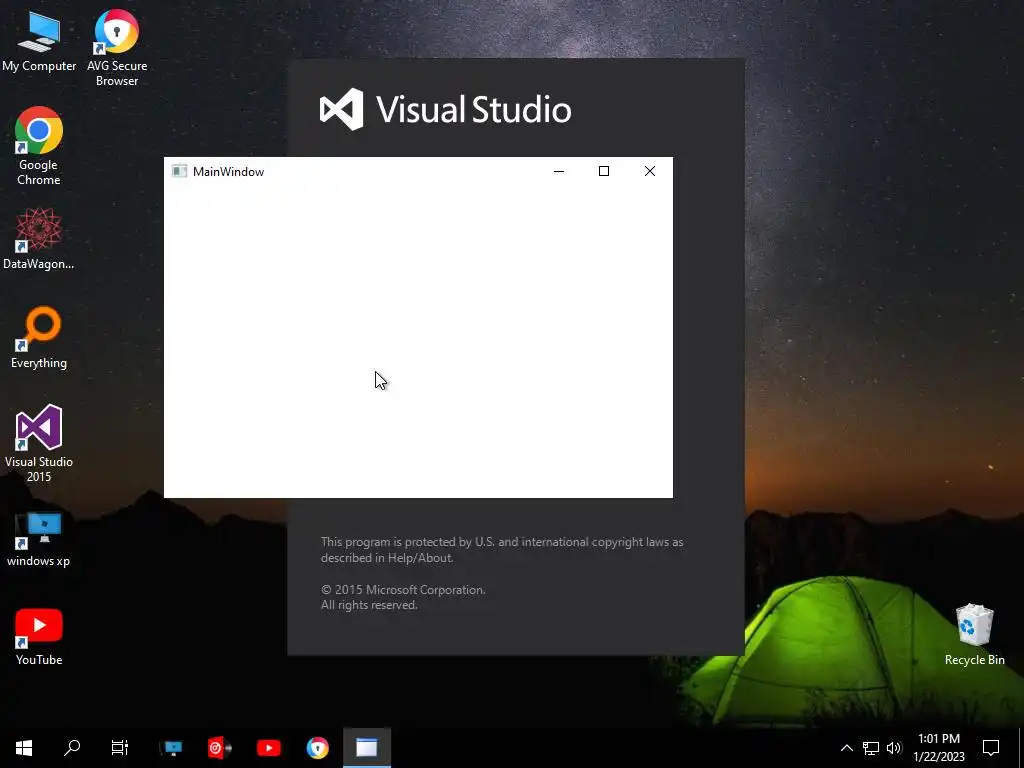
Task: Click the 'All rights reserved.' text on splash
Action: [x=369, y=605]
